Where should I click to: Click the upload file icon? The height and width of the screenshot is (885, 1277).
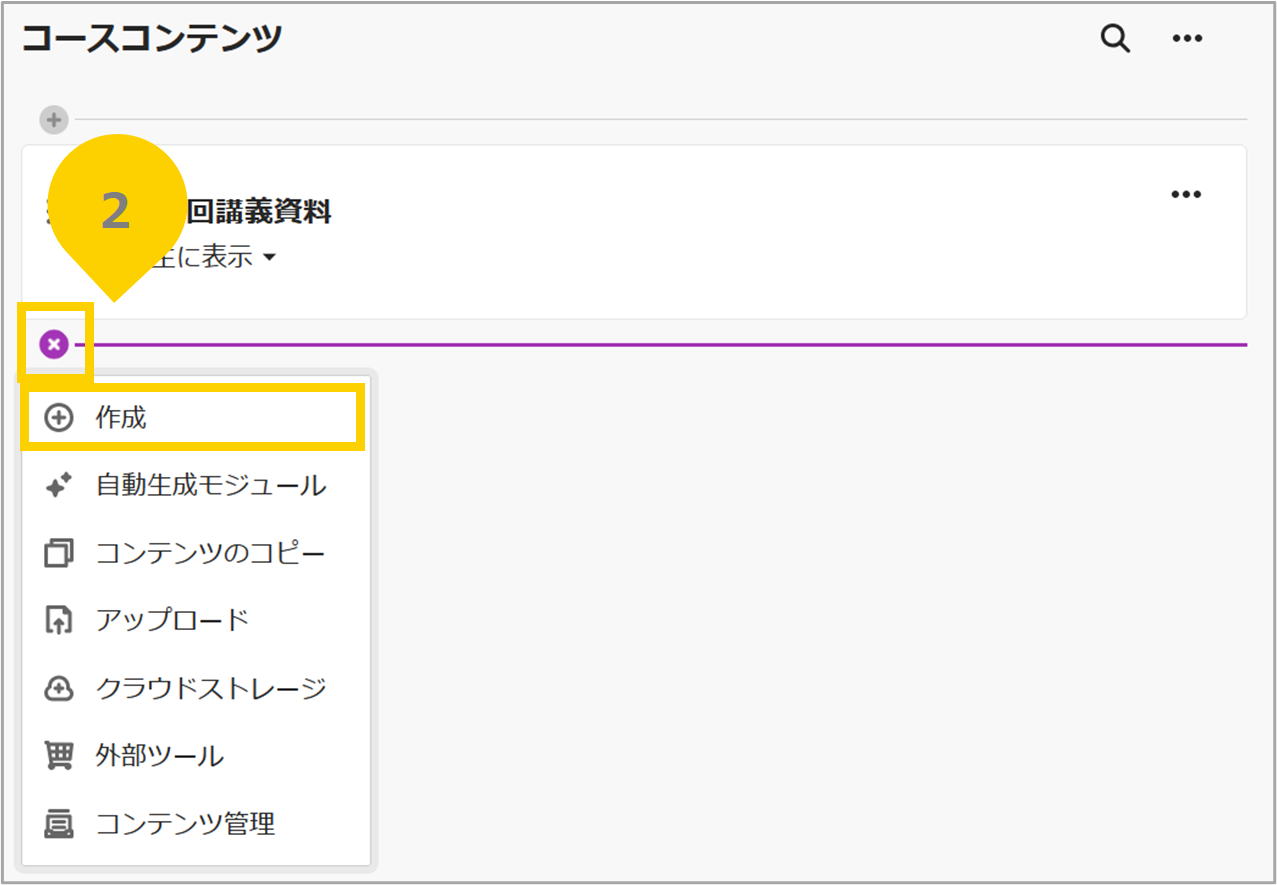click(60, 620)
